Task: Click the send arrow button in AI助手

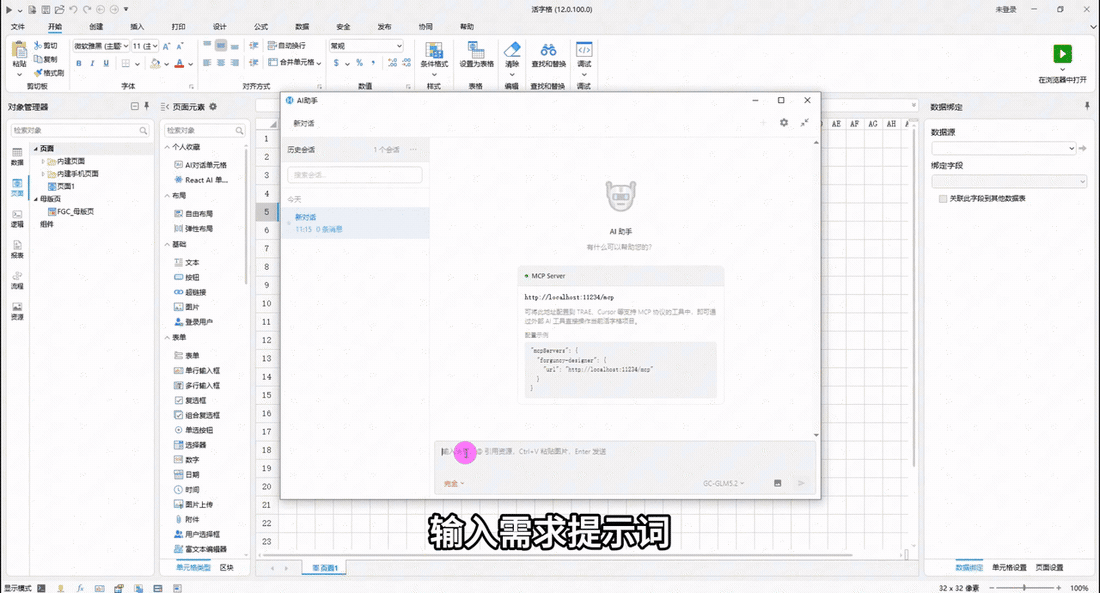Action: pos(801,484)
